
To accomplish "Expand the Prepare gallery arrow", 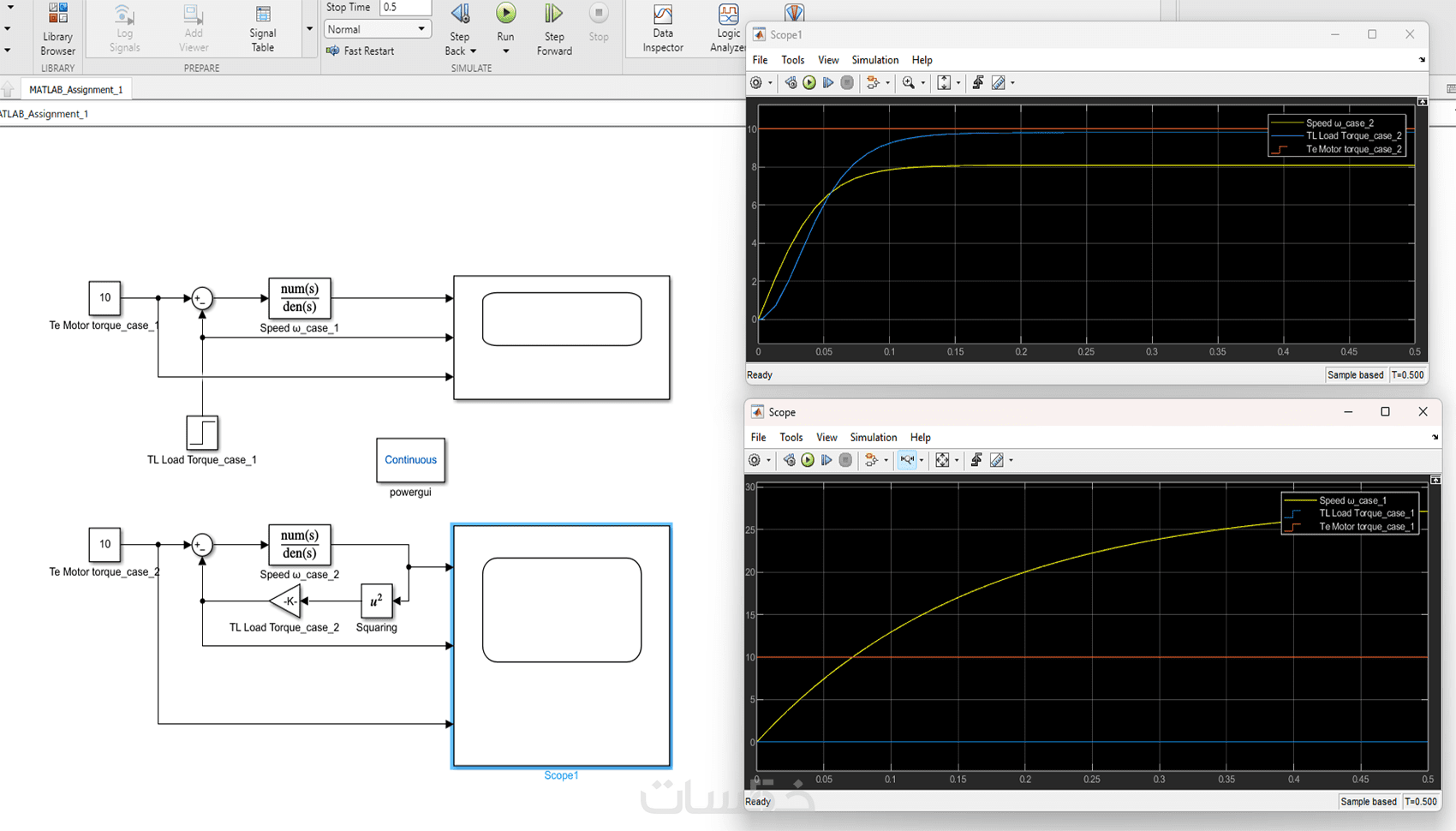I will pyautogui.click(x=309, y=29).
